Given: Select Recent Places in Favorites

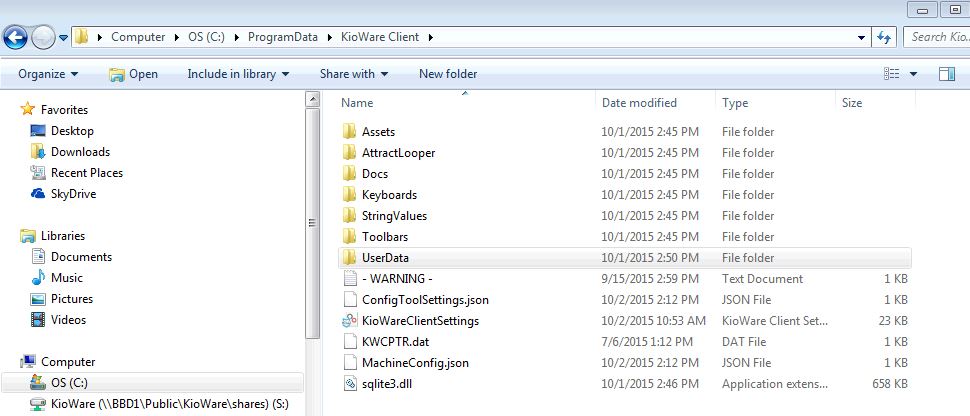Looking at the screenshot, I should tap(87, 173).
